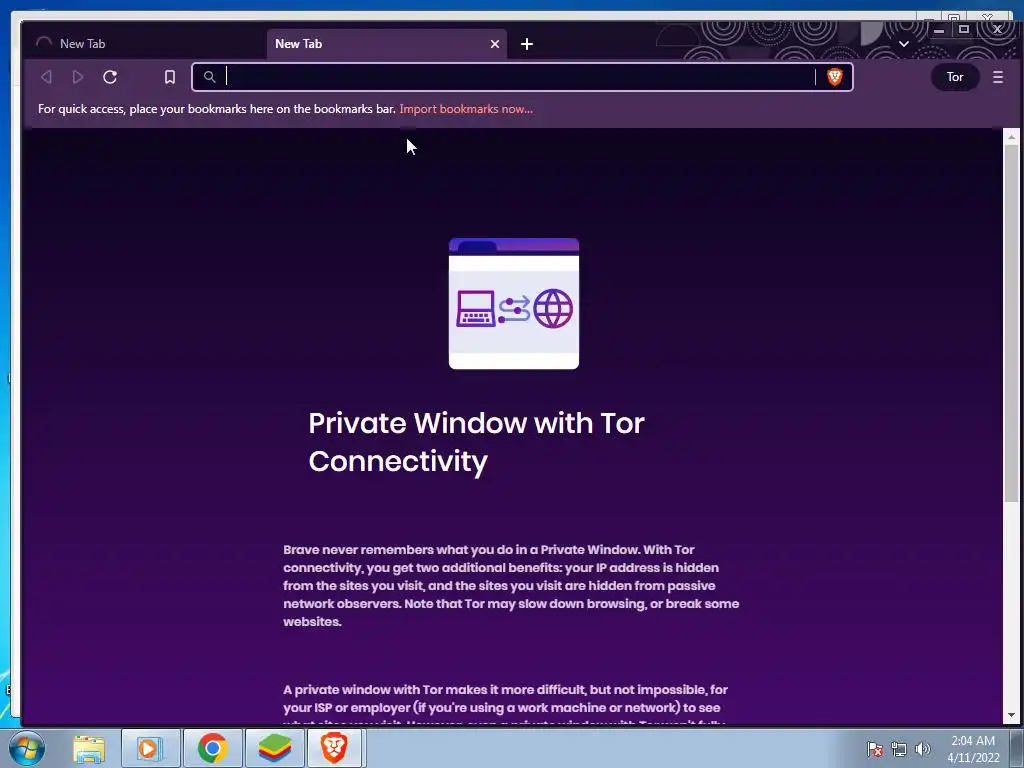Open a new tab with plus button
Screen dimensions: 1024x768
click(x=527, y=44)
